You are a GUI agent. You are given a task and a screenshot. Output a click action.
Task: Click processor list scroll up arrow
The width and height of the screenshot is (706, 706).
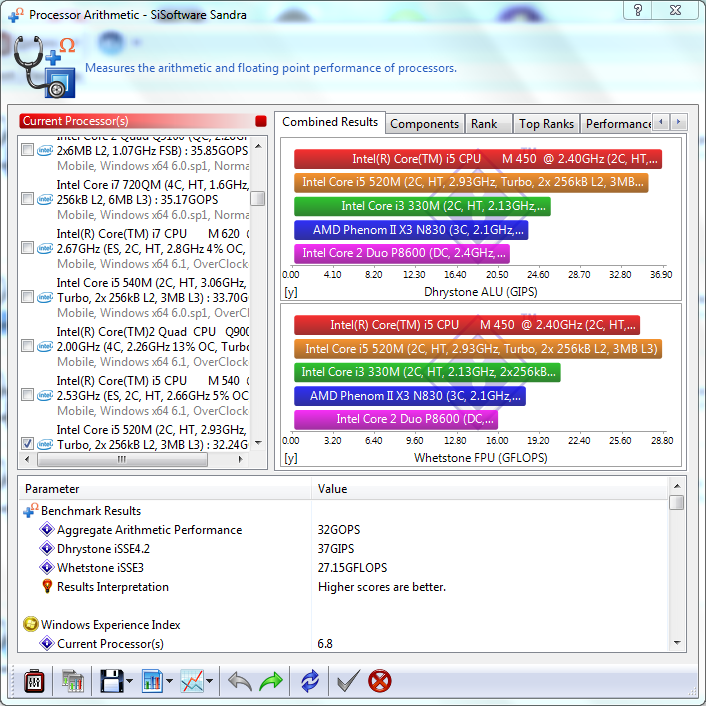pos(258,146)
